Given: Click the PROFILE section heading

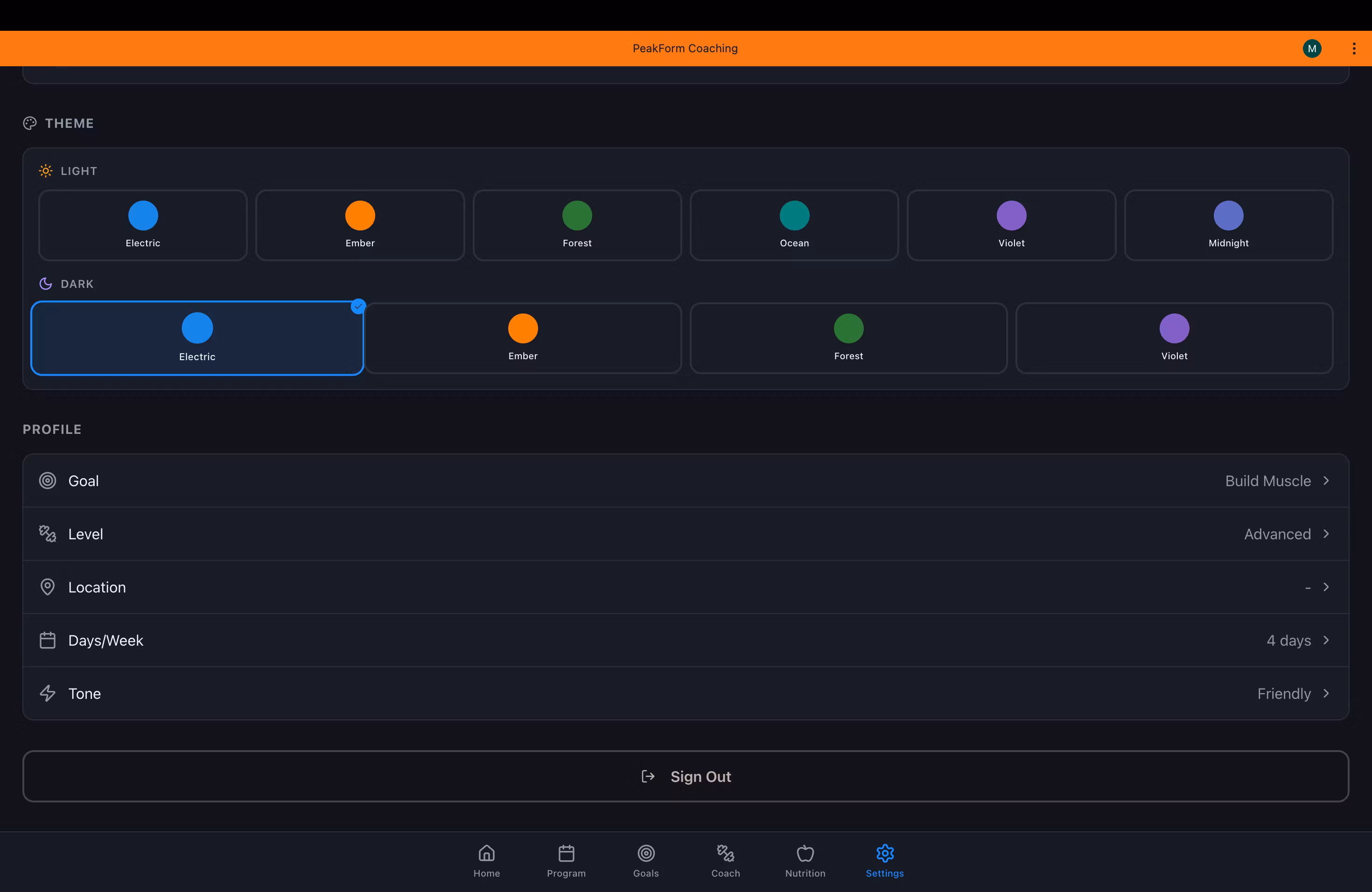Looking at the screenshot, I should [52, 429].
